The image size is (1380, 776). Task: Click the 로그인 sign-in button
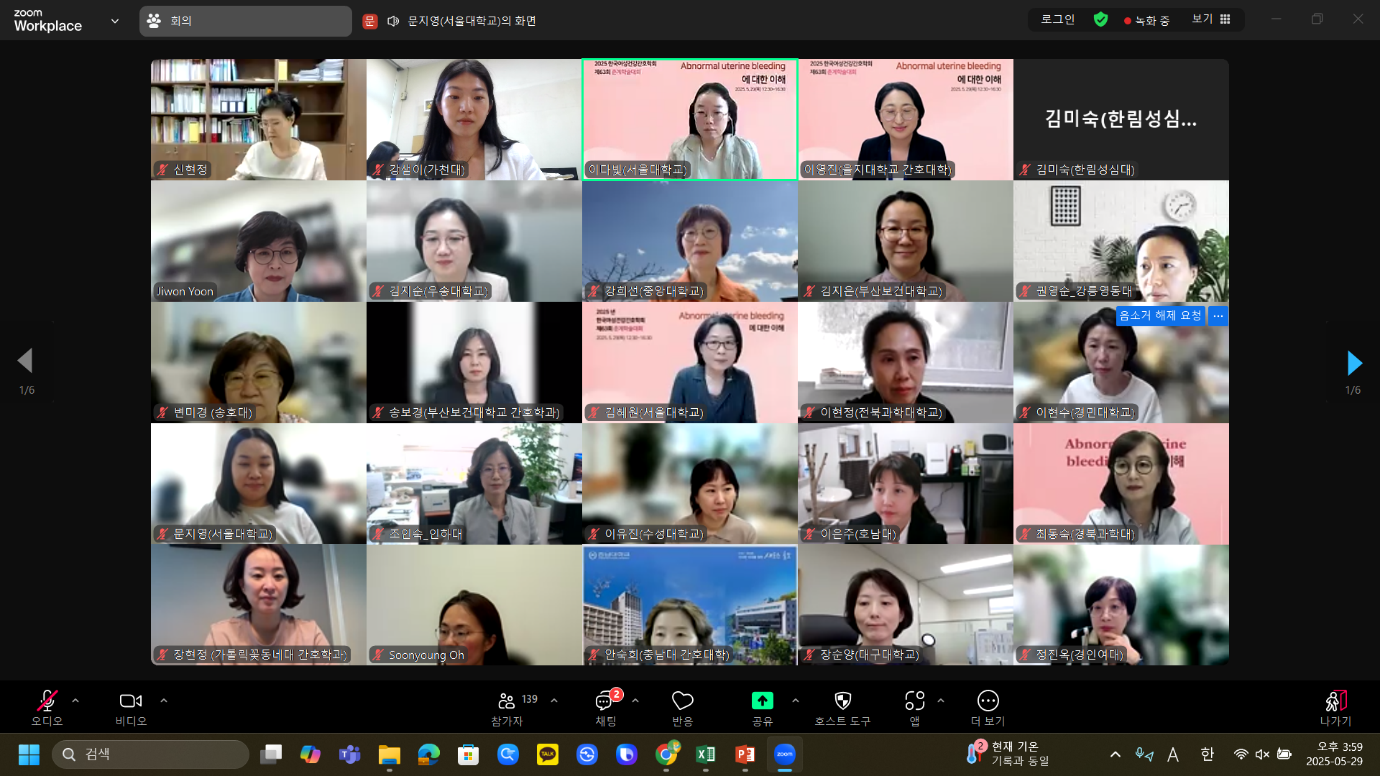pos(1057,20)
